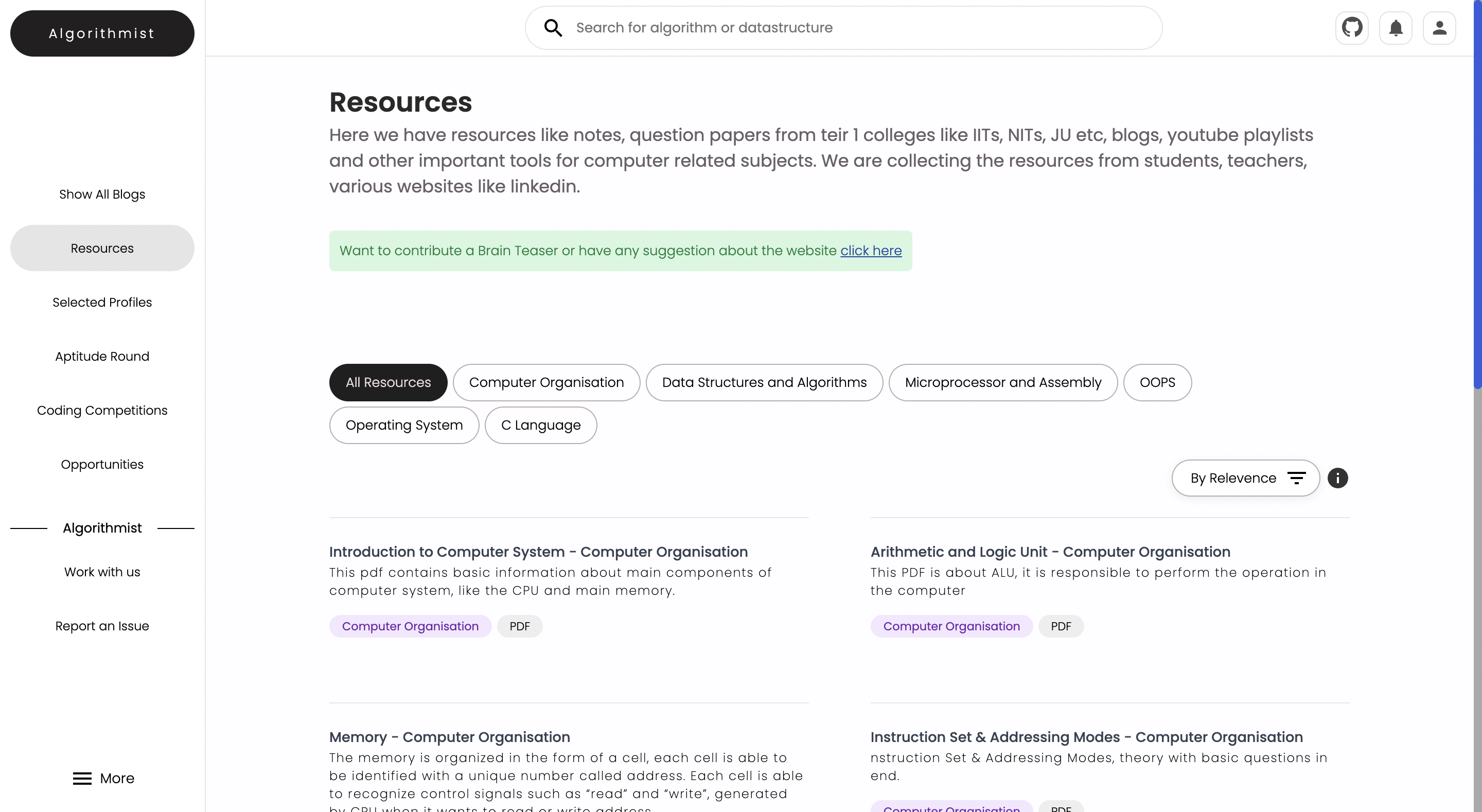1482x812 pixels.
Task: Open the notifications bell
Action: (1396, 27)
